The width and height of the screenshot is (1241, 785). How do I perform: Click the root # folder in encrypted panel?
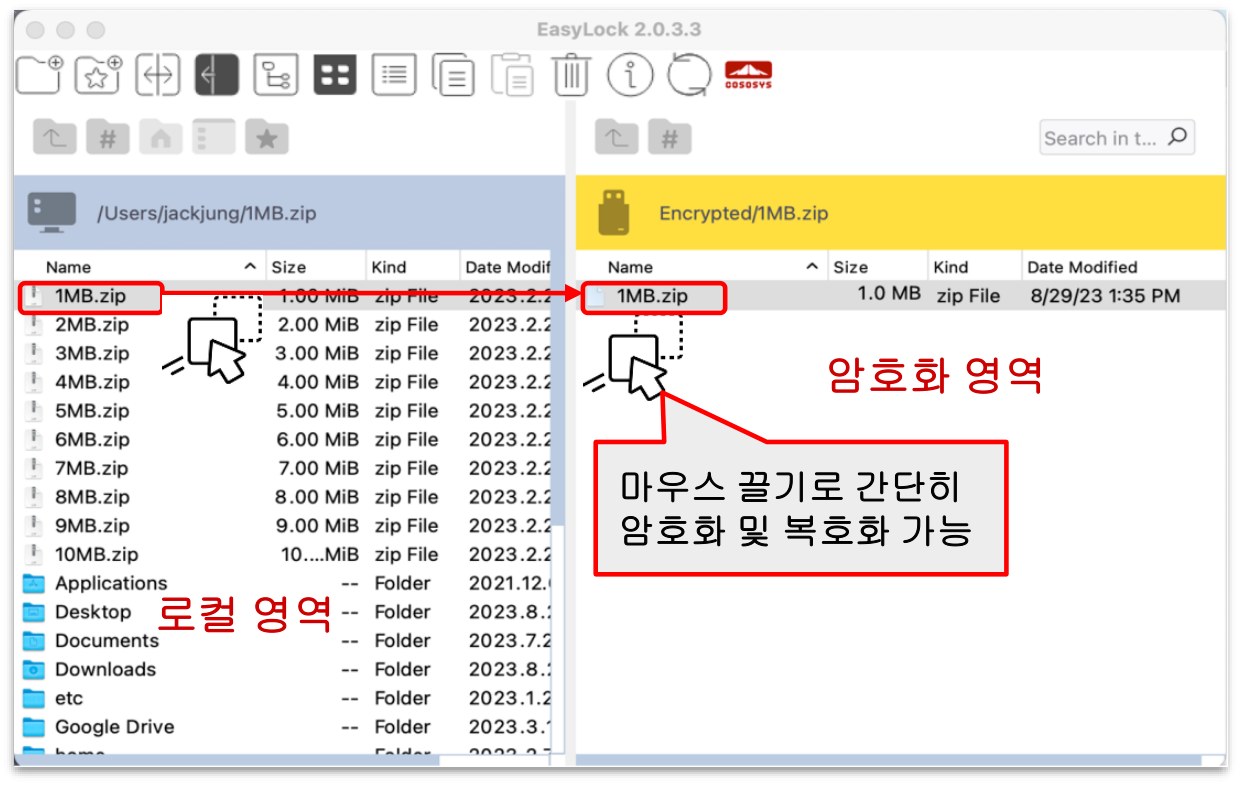670,138
